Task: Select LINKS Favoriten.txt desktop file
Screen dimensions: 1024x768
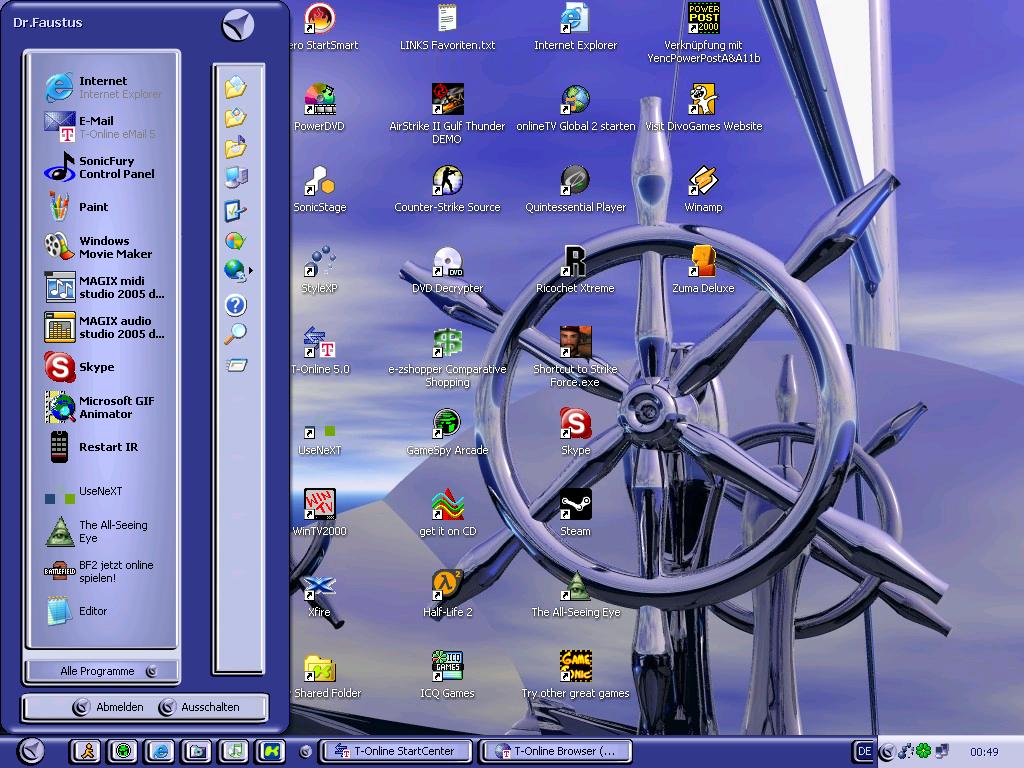Action: point(447,29)
